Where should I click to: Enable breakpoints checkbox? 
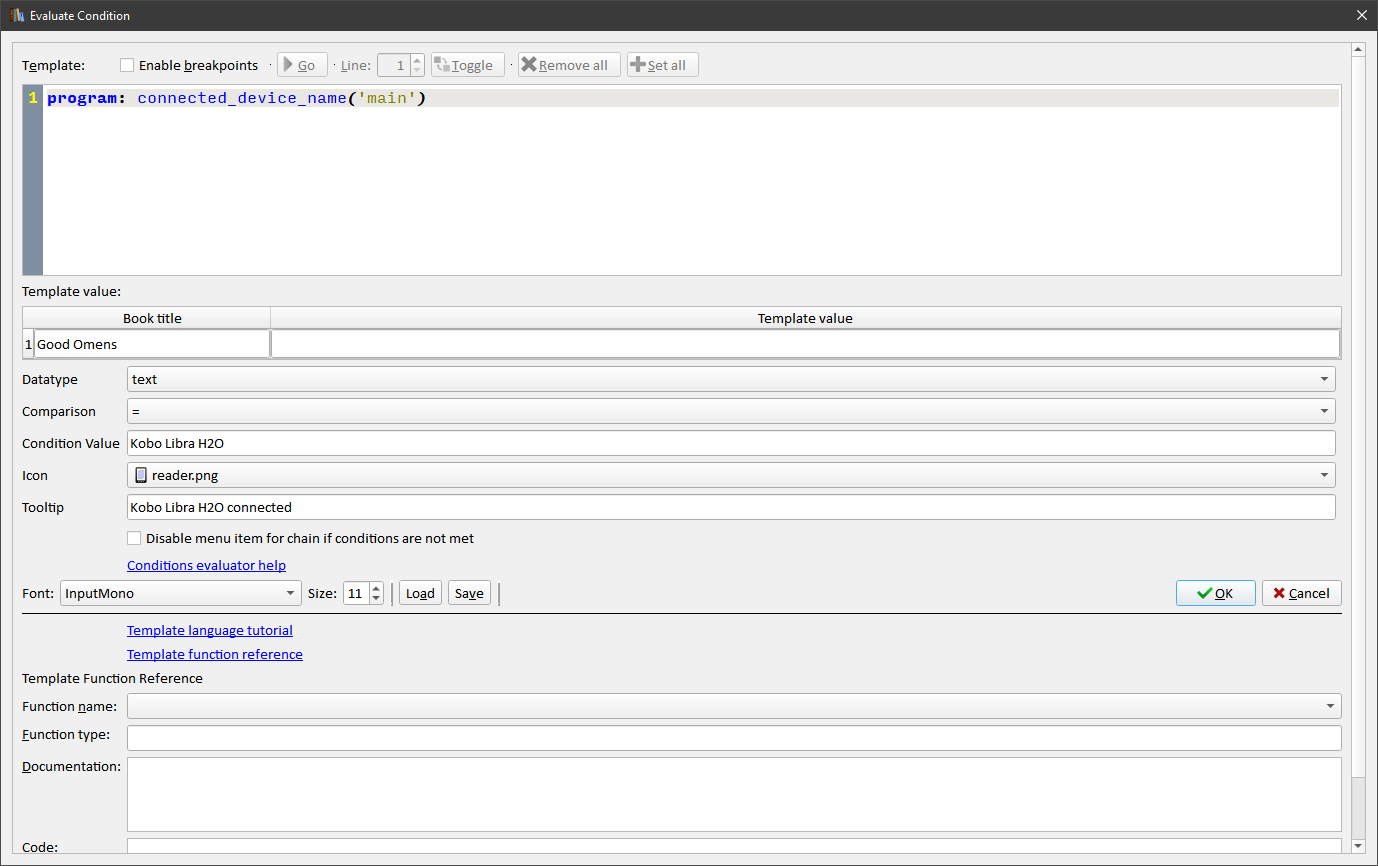point(127,65)
